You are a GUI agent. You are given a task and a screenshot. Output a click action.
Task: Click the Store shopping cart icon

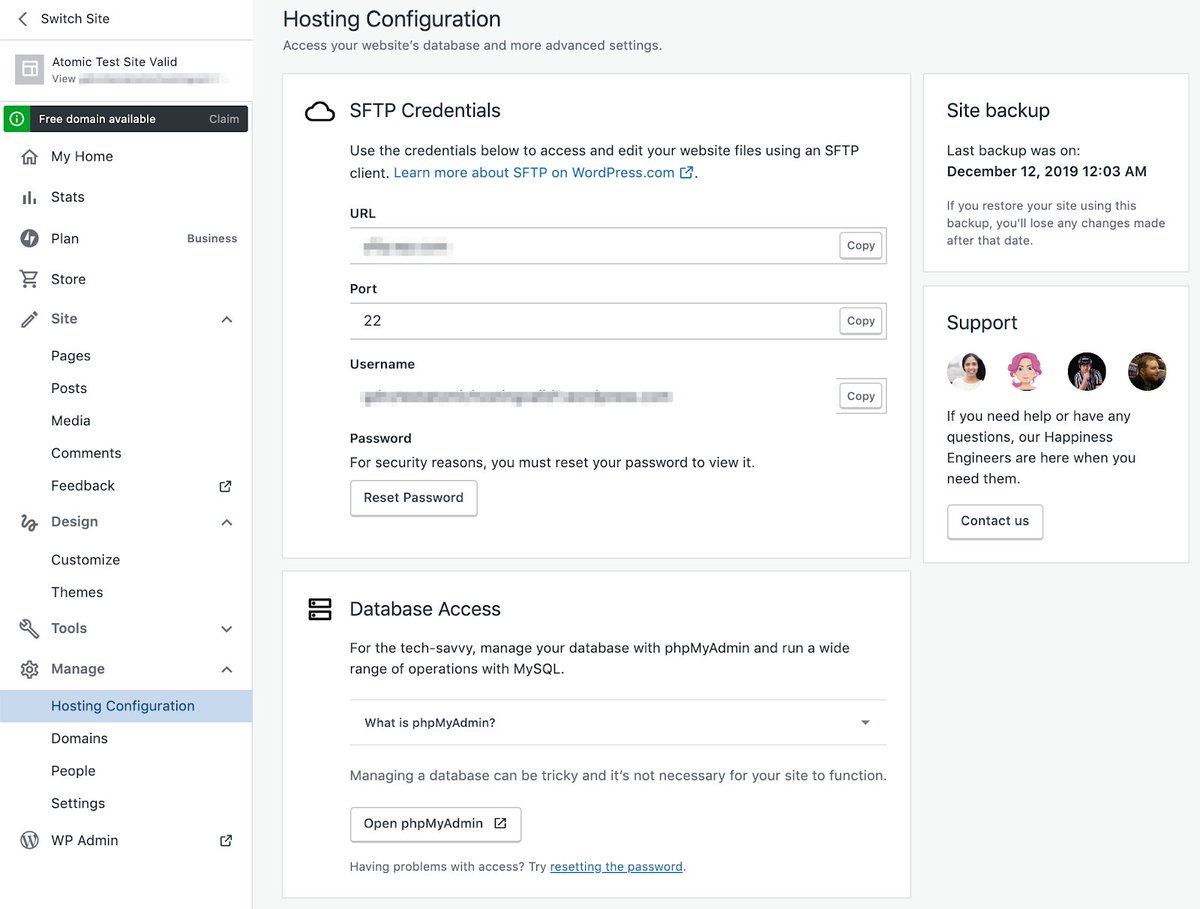pyautogui.click(x=30, y=279)
